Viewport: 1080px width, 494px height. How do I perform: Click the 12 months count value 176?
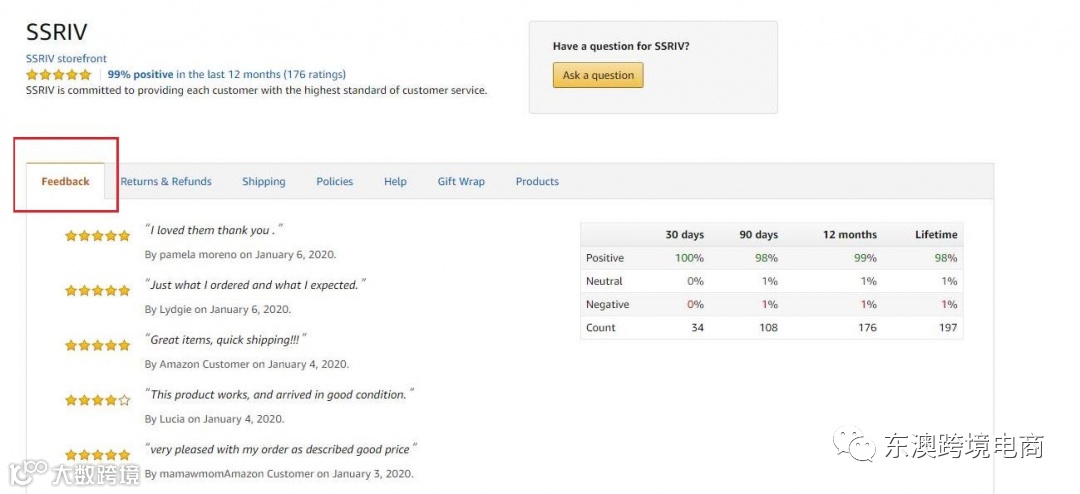point(867,328)
